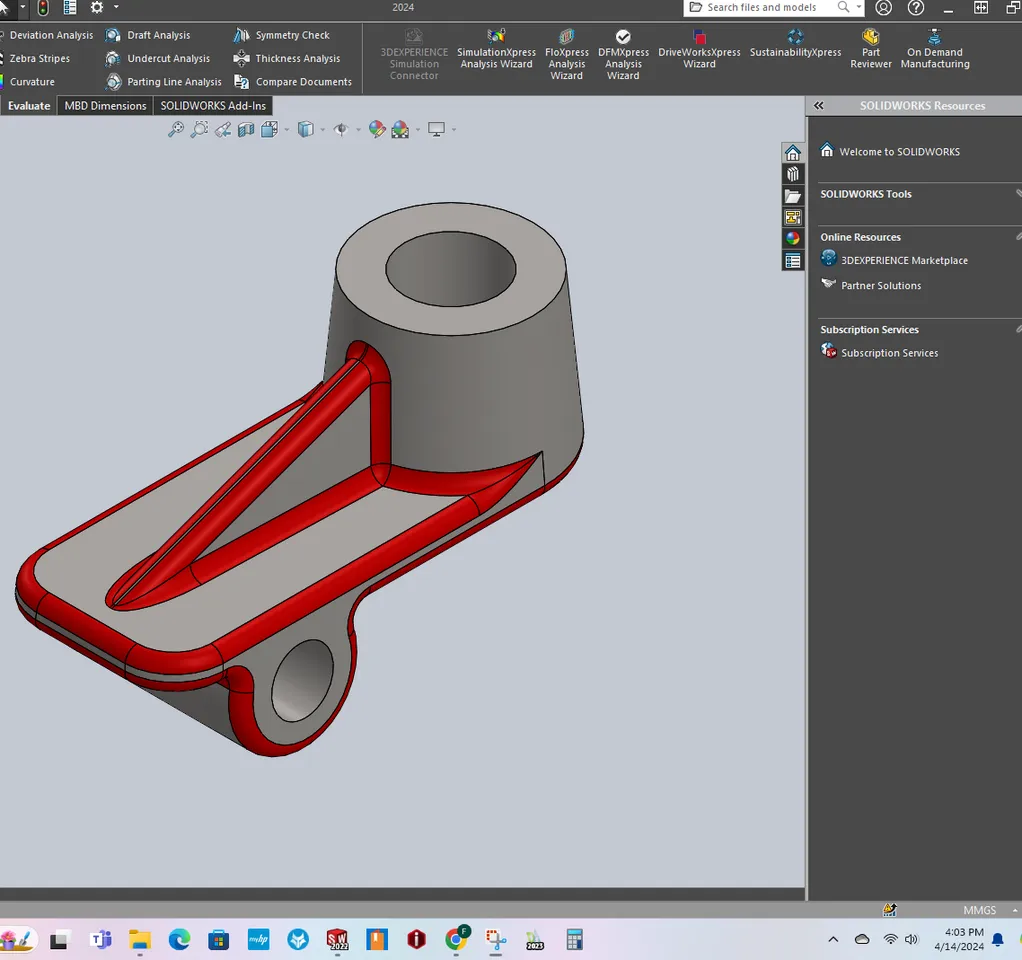Open the MBD Dimensions tab
This screenshot has width=1022, height=960.
click(104, 105)
